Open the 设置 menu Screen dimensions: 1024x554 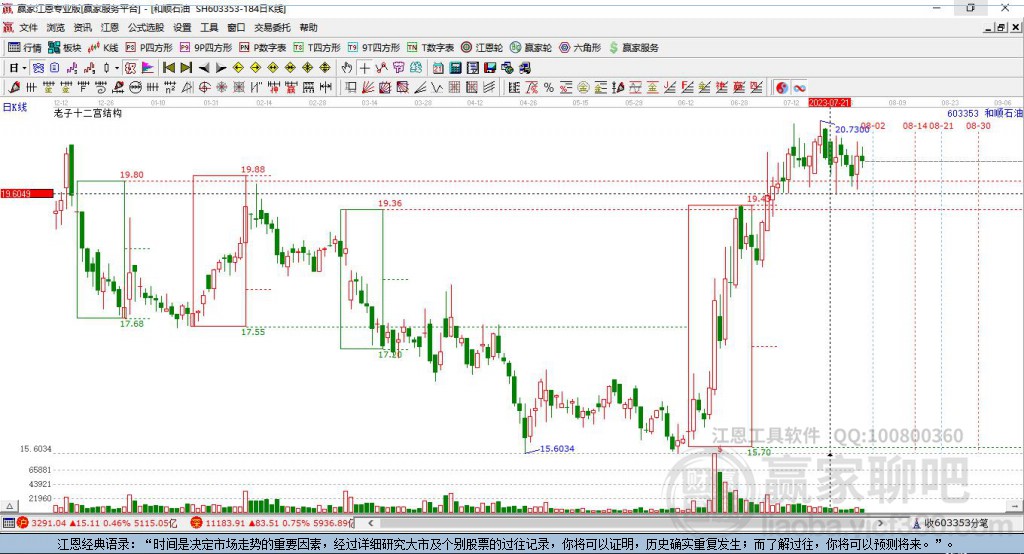pos(182,27)
